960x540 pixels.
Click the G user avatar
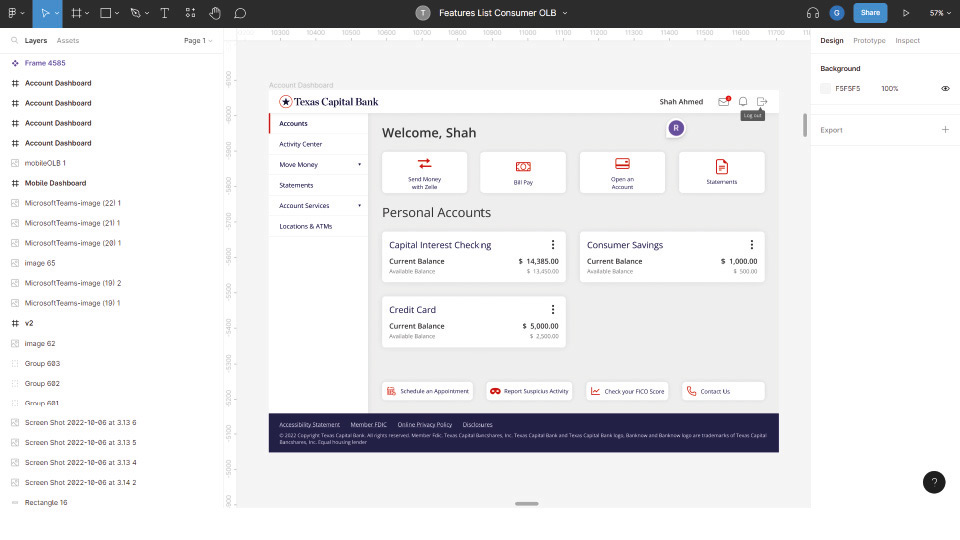click(837, 13)
